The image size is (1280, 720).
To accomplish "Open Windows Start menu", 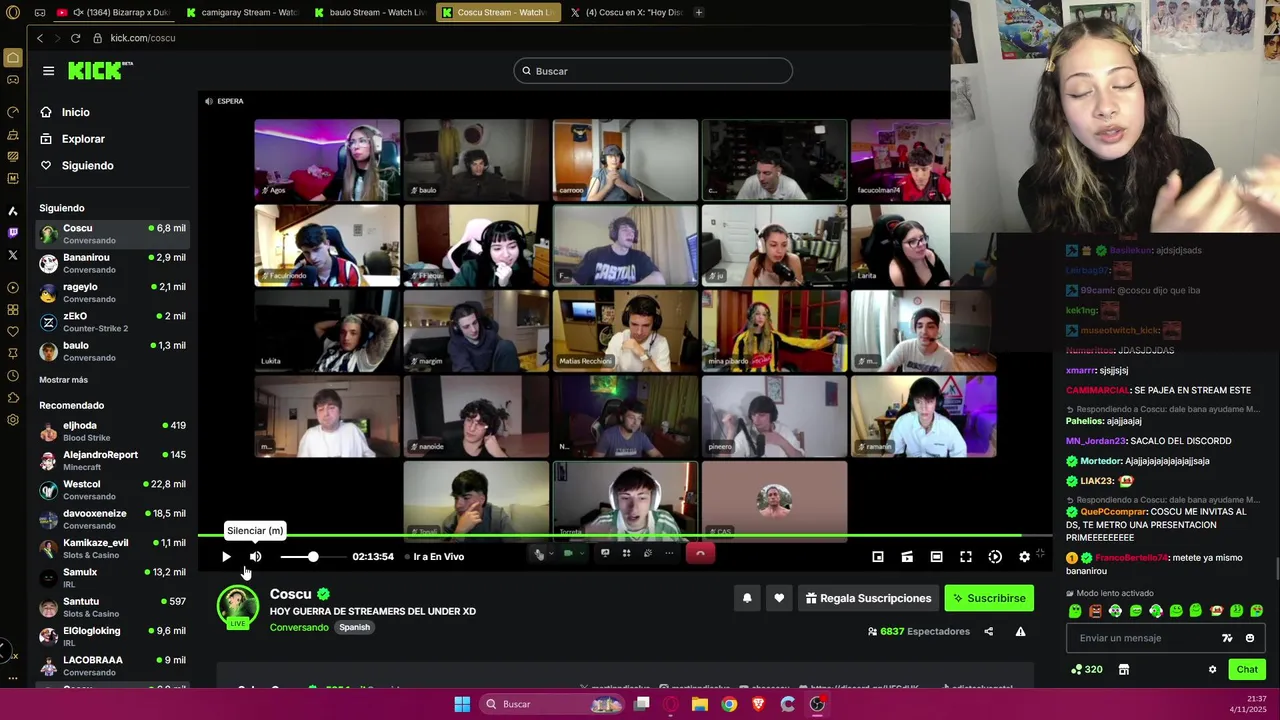I will [462, 704].
